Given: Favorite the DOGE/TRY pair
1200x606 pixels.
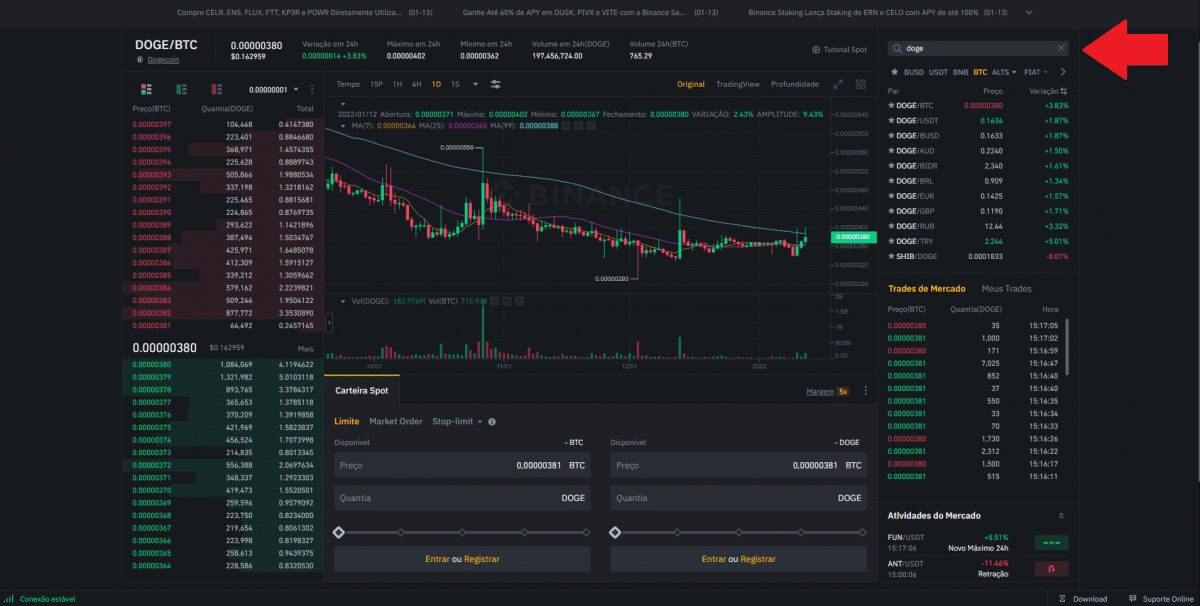Looking at the screenshot, I should [891, 241].
